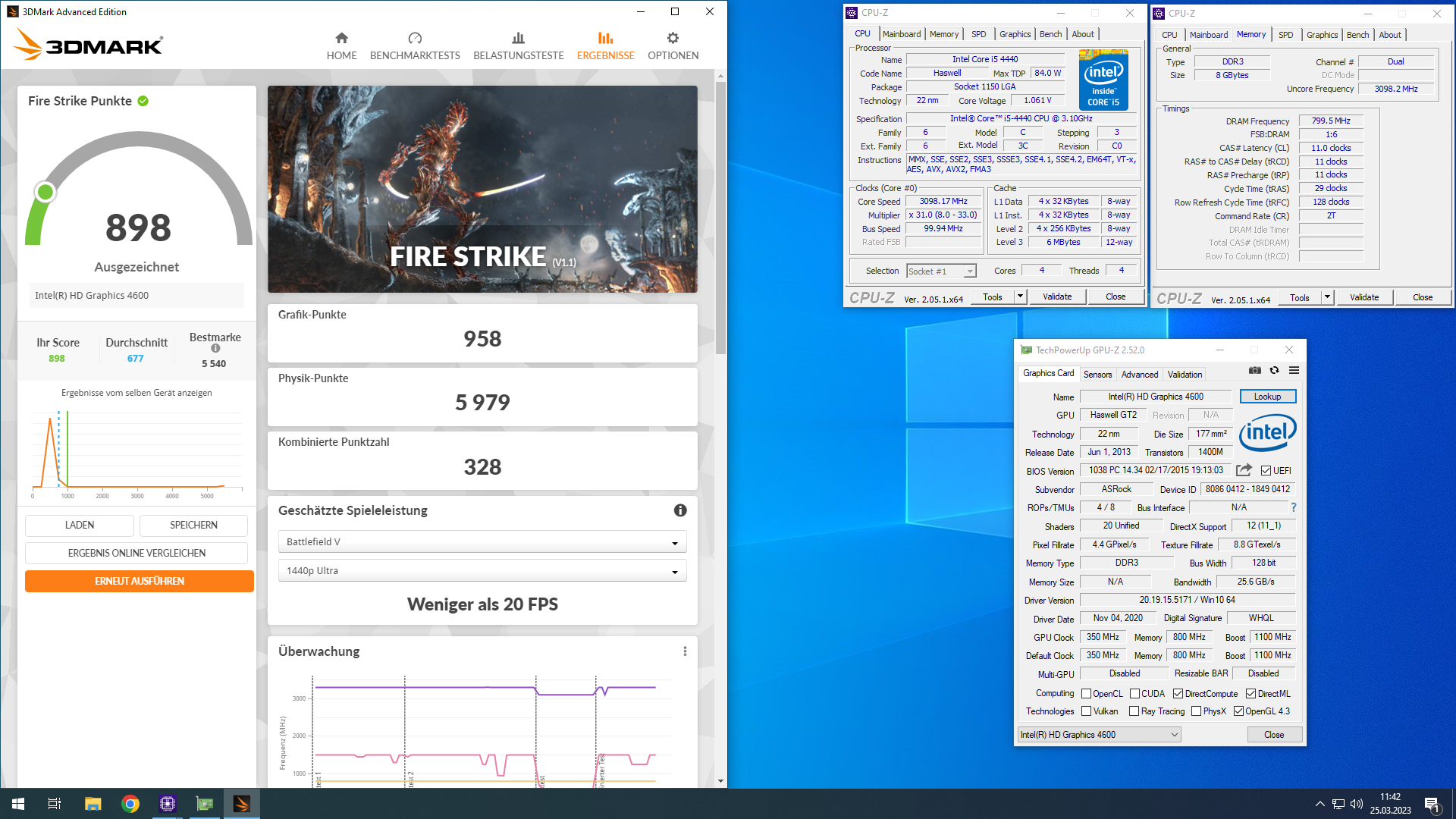This screenshot has width=1456, height=819.
Task: Click the Intel logo in GPU-Z
Action: coord(1268,433)
